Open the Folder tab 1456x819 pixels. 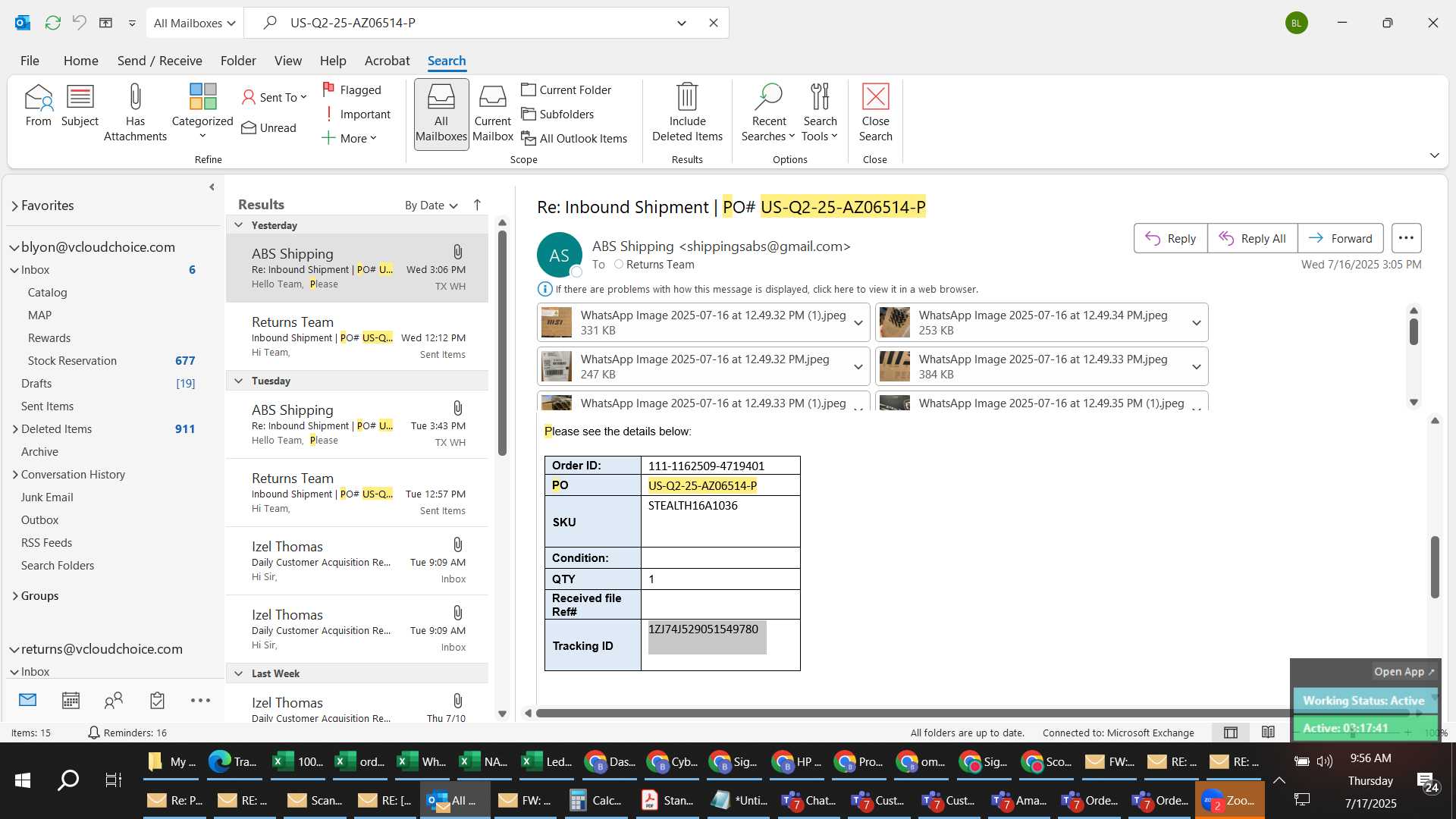point(238,61)
